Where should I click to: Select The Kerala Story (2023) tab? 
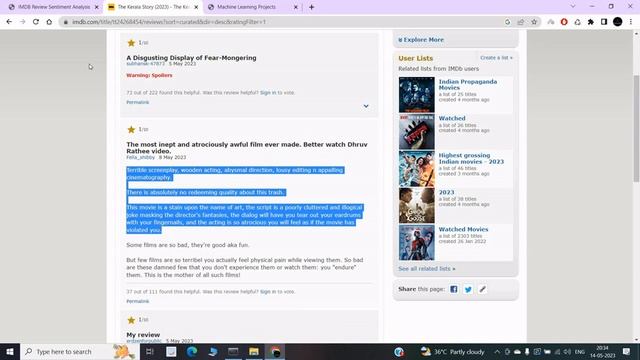click(153, 7)
